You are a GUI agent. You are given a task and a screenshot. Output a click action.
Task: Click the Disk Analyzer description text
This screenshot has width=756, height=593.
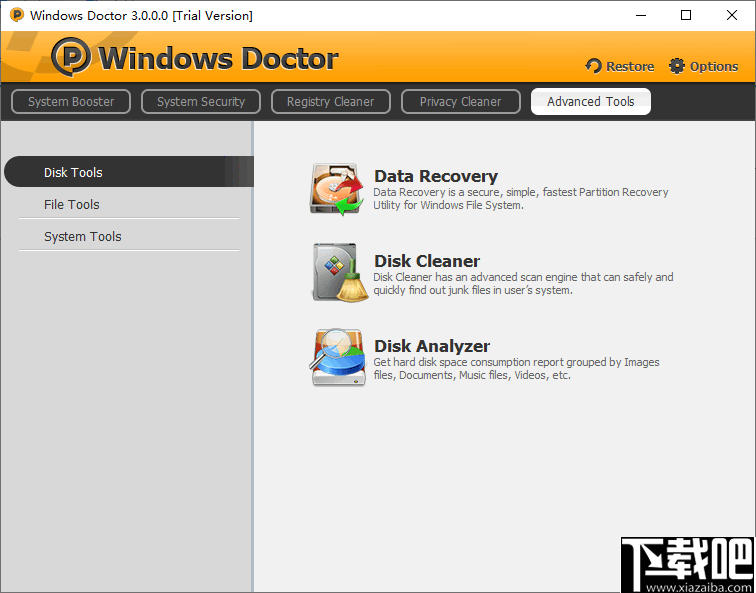516,368
